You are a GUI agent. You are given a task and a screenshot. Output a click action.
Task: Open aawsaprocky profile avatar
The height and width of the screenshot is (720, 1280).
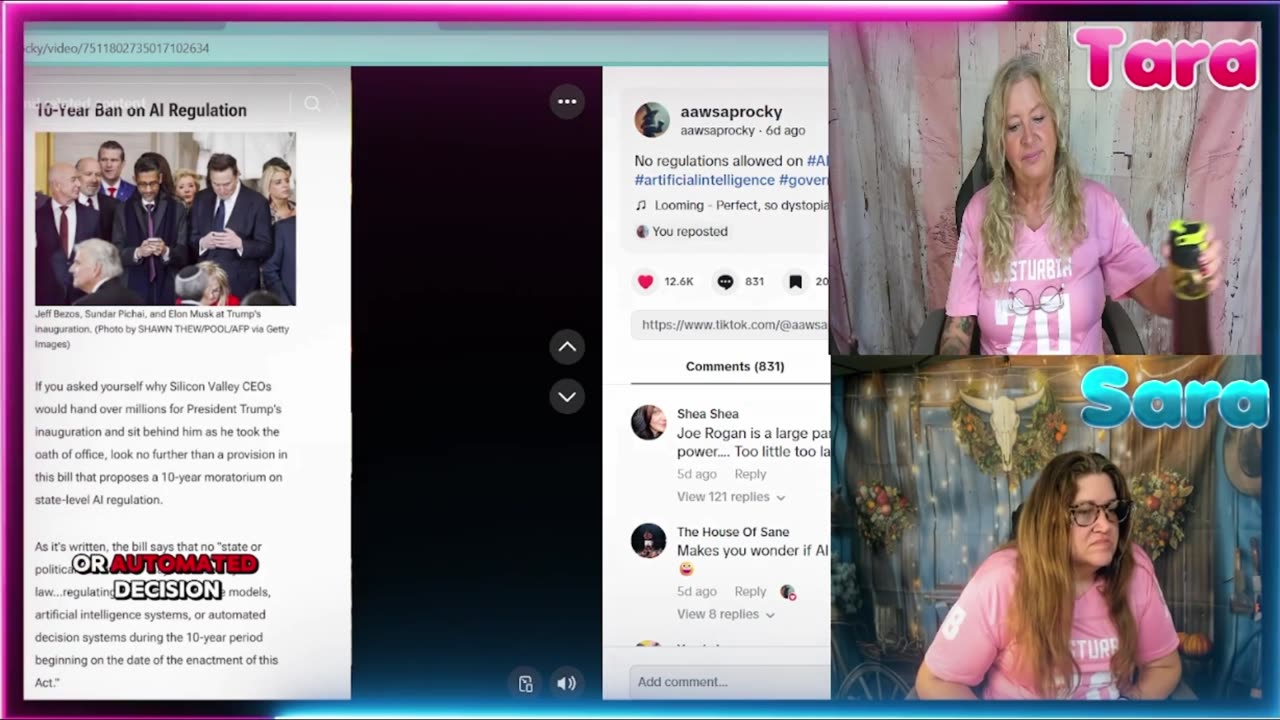652,120
